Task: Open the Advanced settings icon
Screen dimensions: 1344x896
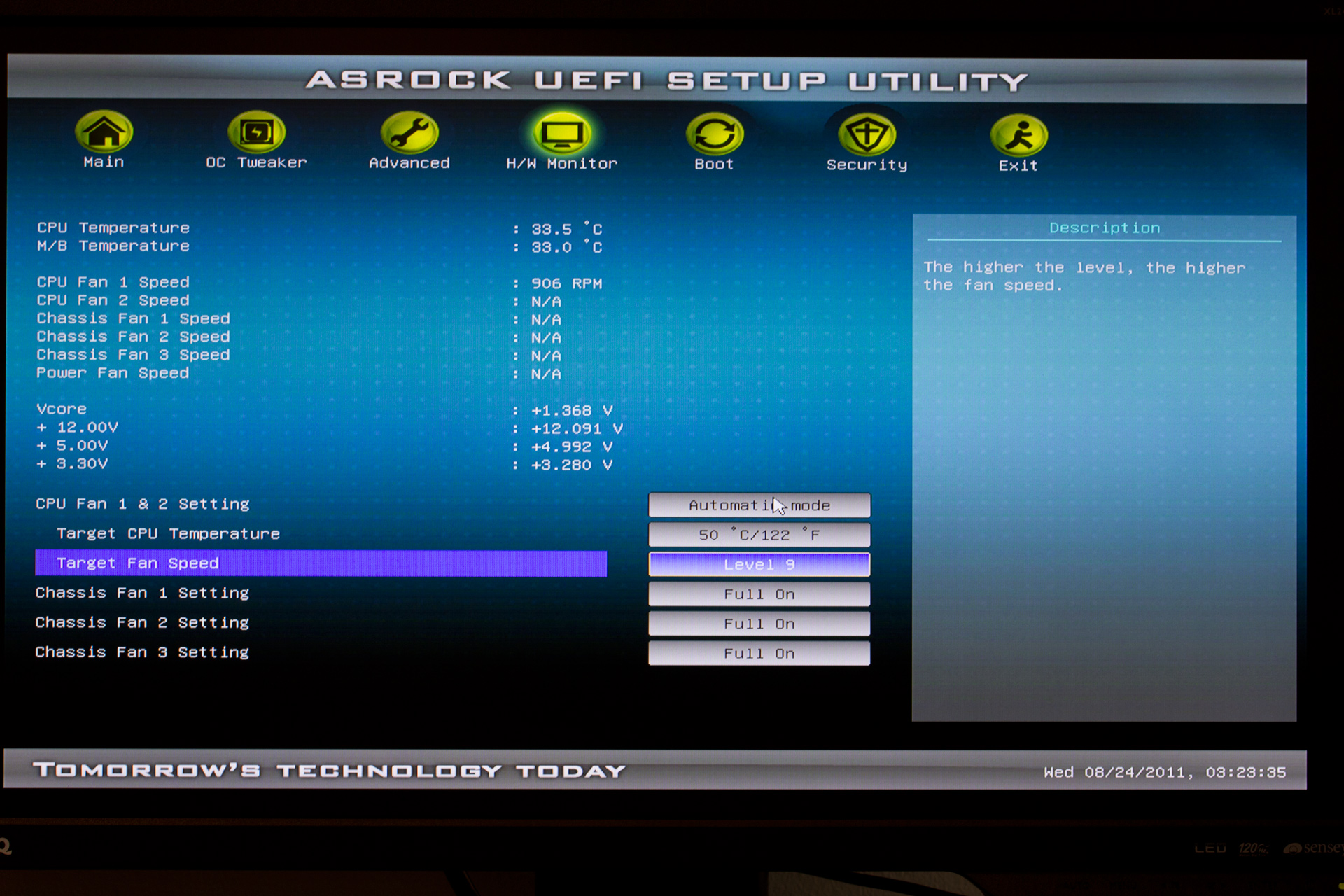Action: 409,133
